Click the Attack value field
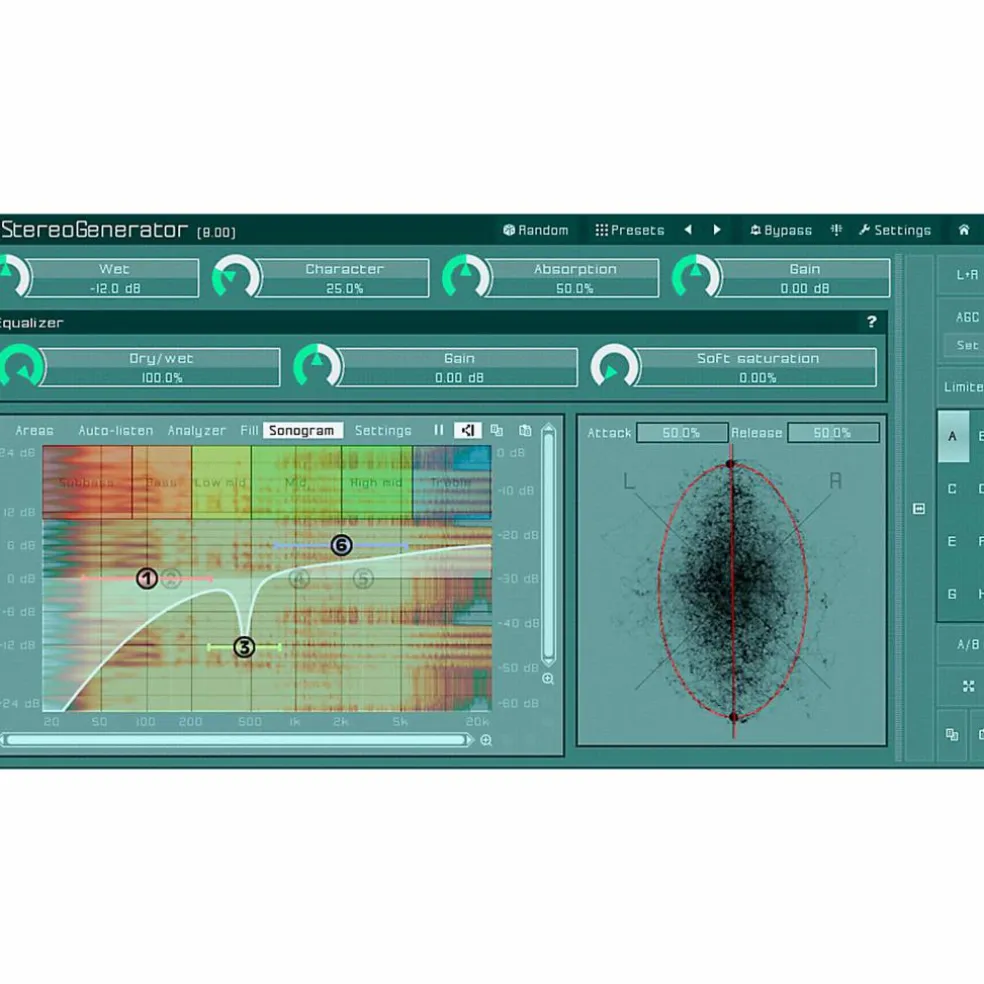Screen dimensions: 984x984 (682, 432)
